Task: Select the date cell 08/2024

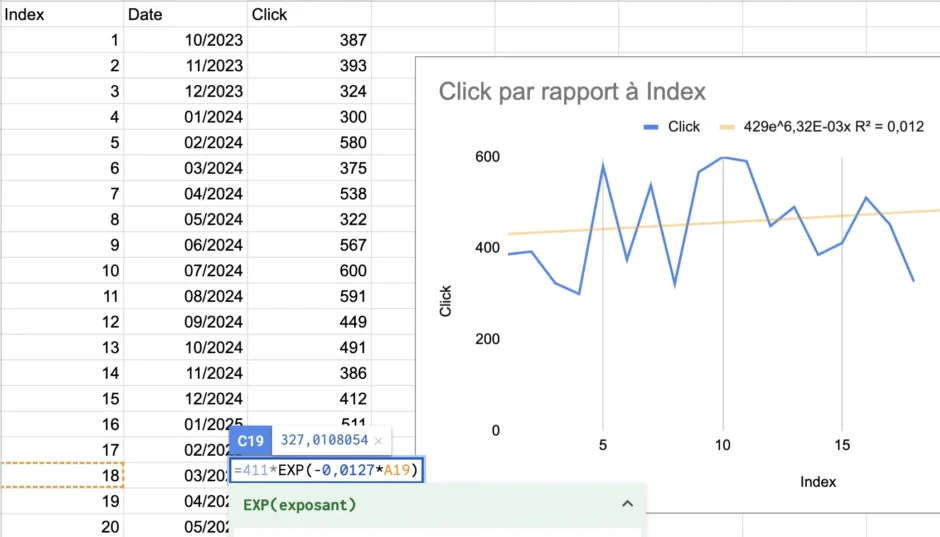Action: click(185, 296)
